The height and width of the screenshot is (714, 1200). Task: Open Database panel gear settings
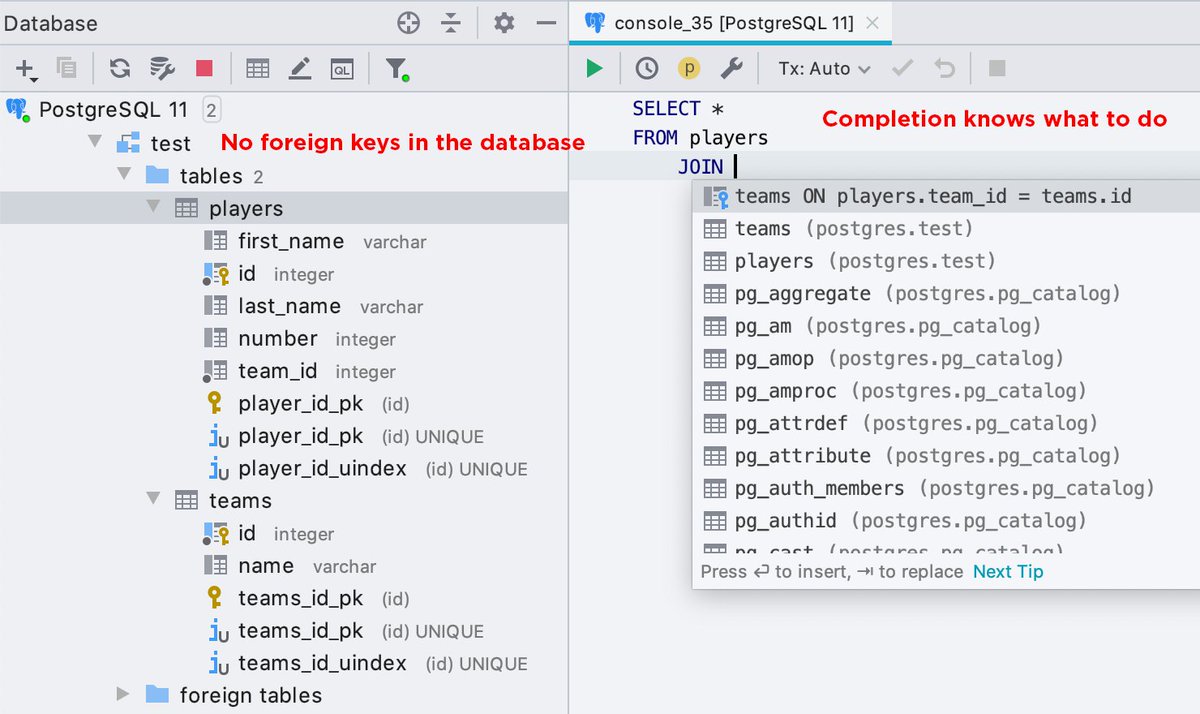coord(504,22)
